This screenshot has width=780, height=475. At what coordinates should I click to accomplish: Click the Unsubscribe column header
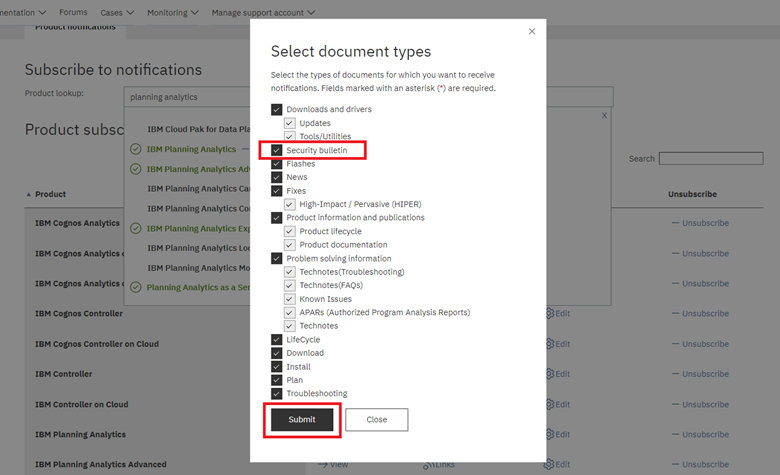[692, 194]
